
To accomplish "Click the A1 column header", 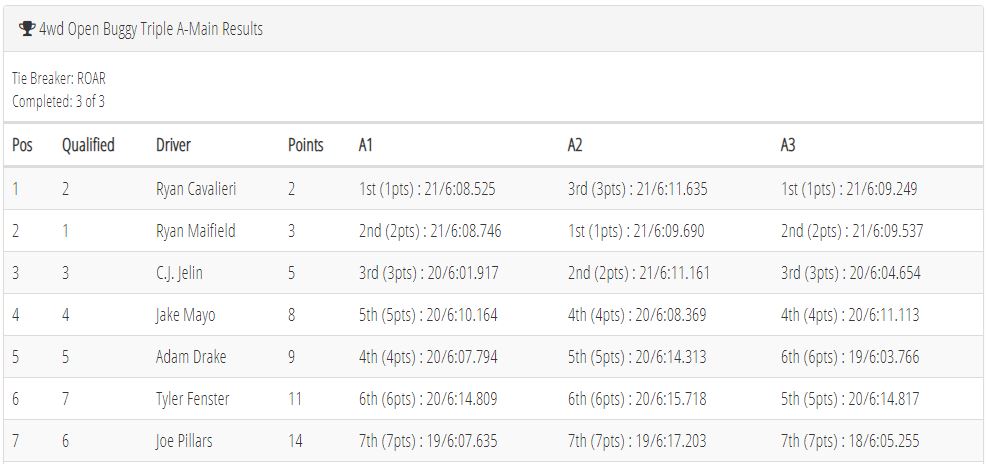I will (x=366, y=145).
